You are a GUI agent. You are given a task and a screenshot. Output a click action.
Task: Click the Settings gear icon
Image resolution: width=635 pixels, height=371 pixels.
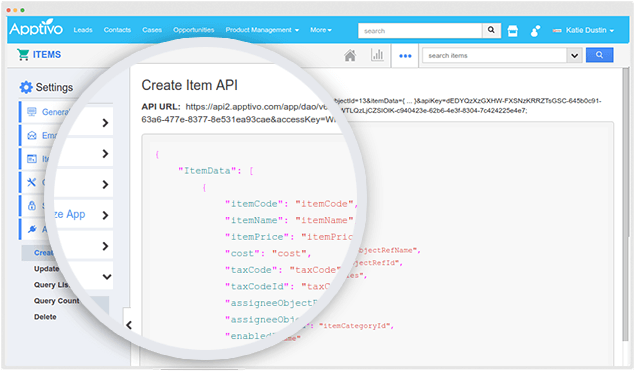click(x=26, y=87)
